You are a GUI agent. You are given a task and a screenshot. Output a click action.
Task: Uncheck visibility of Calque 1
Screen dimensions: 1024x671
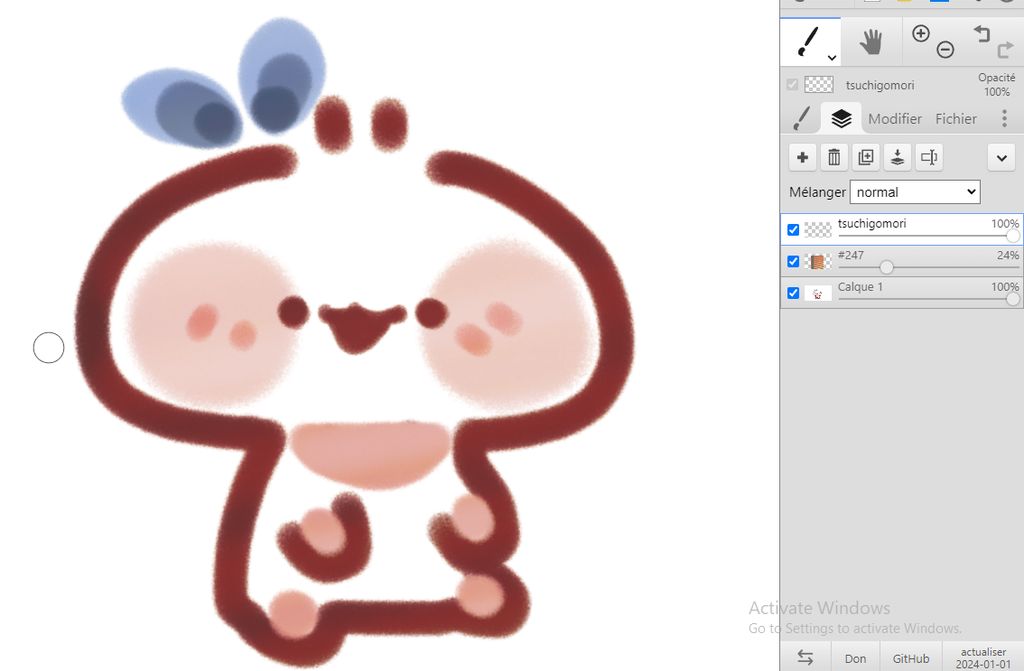coord(793,293)
